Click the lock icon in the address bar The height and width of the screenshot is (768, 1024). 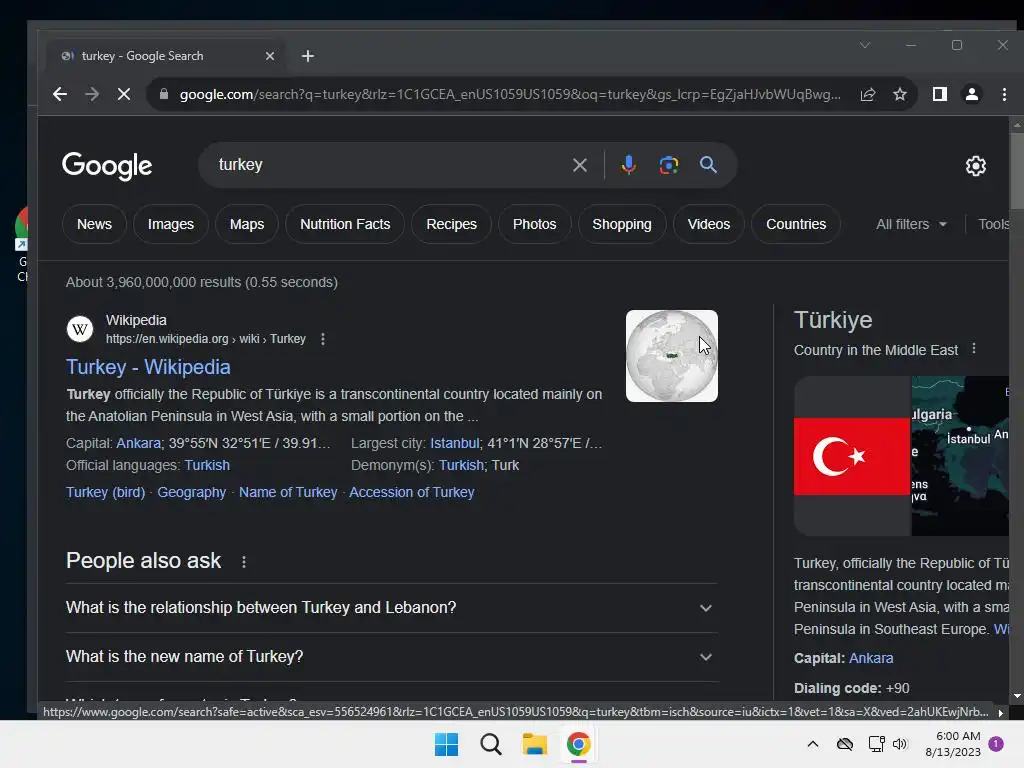click(164, 94)
